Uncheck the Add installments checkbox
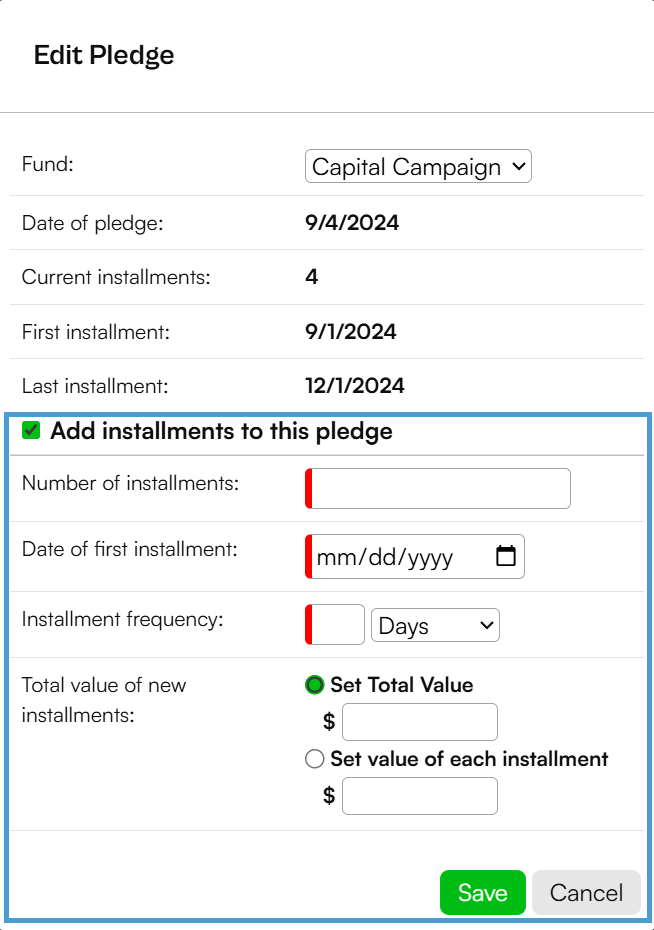The image size is (654, 930). [x=31, y=430]
